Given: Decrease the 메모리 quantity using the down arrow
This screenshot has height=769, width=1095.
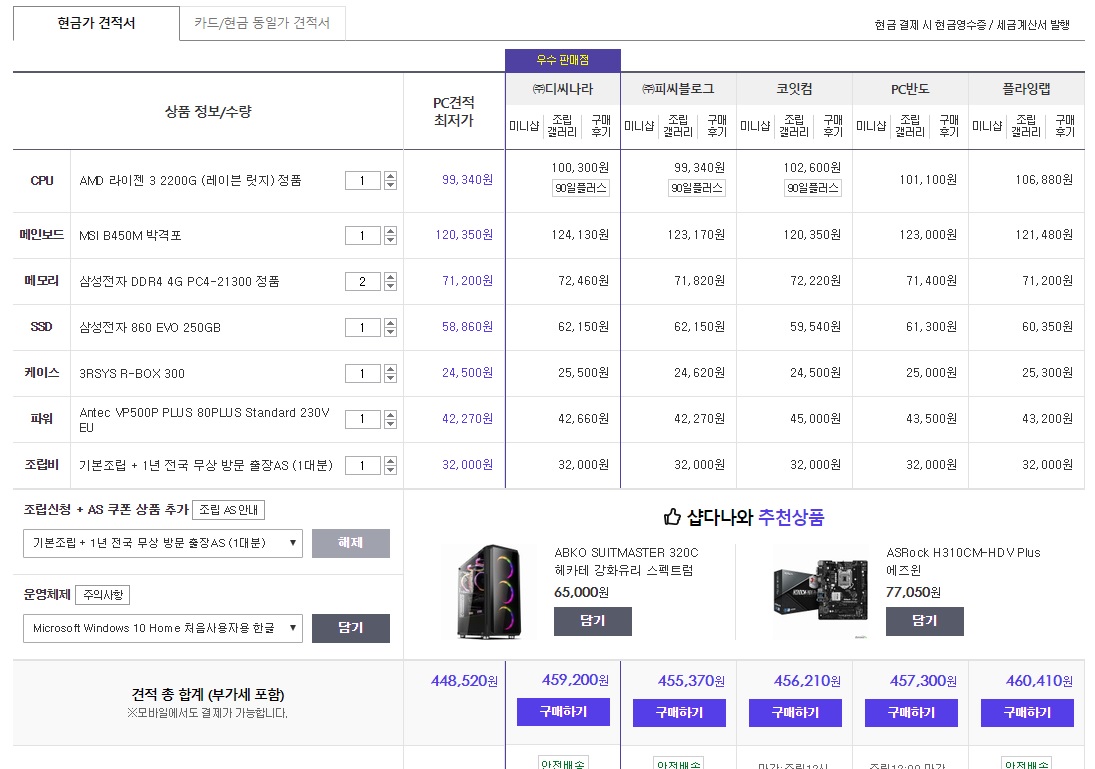Looking at the screenshot, I should click(x=390, y=286).
